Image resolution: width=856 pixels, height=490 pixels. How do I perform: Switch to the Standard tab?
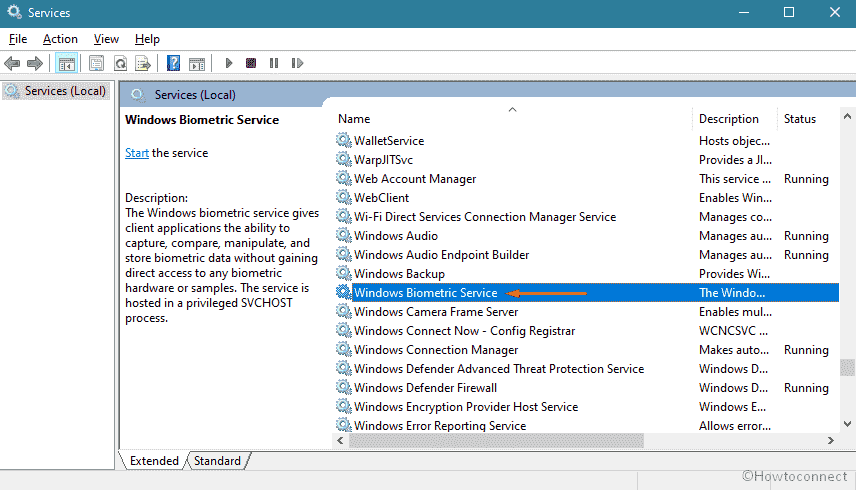[x=217, y=461]
